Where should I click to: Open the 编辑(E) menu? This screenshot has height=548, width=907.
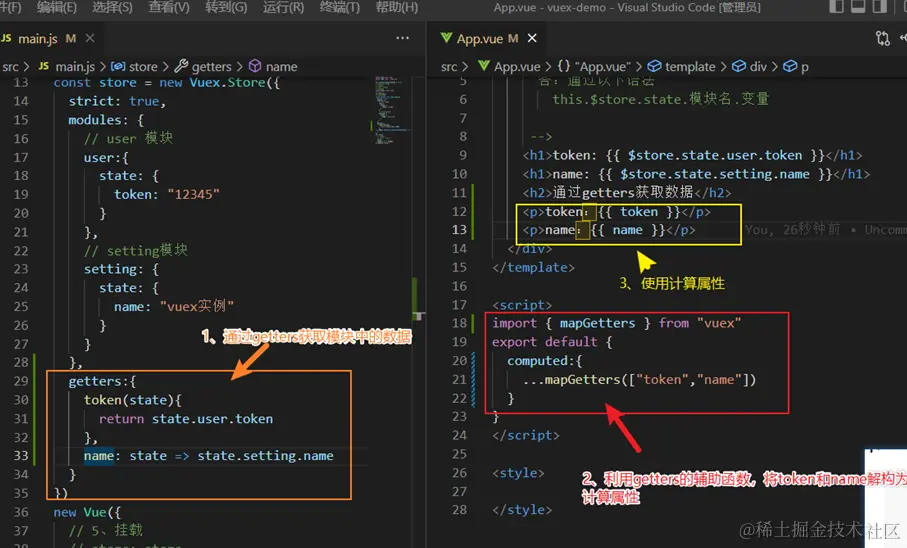(x=56, y=7)
